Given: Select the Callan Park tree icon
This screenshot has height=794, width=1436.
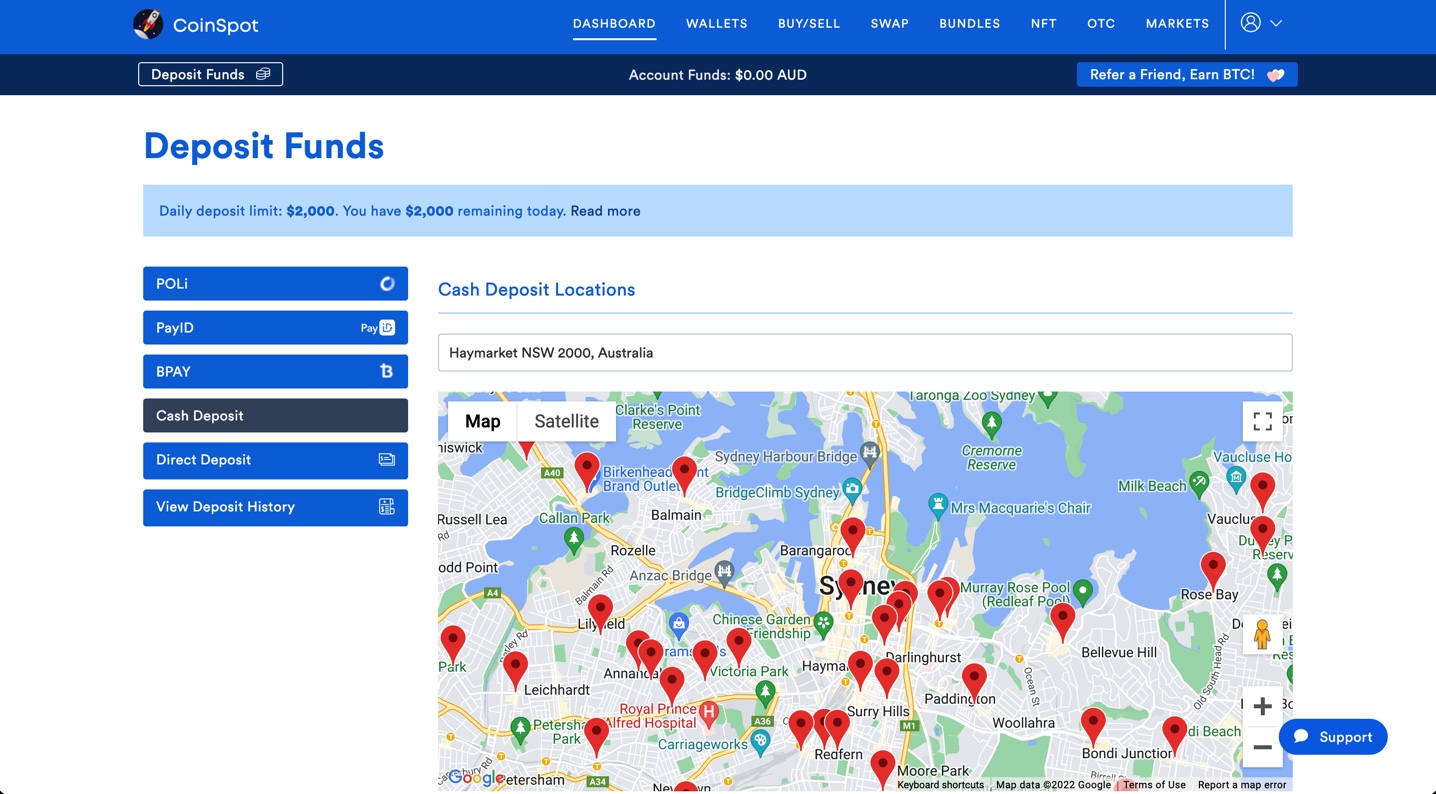Looking at the screenshot, I should point(573,540).
